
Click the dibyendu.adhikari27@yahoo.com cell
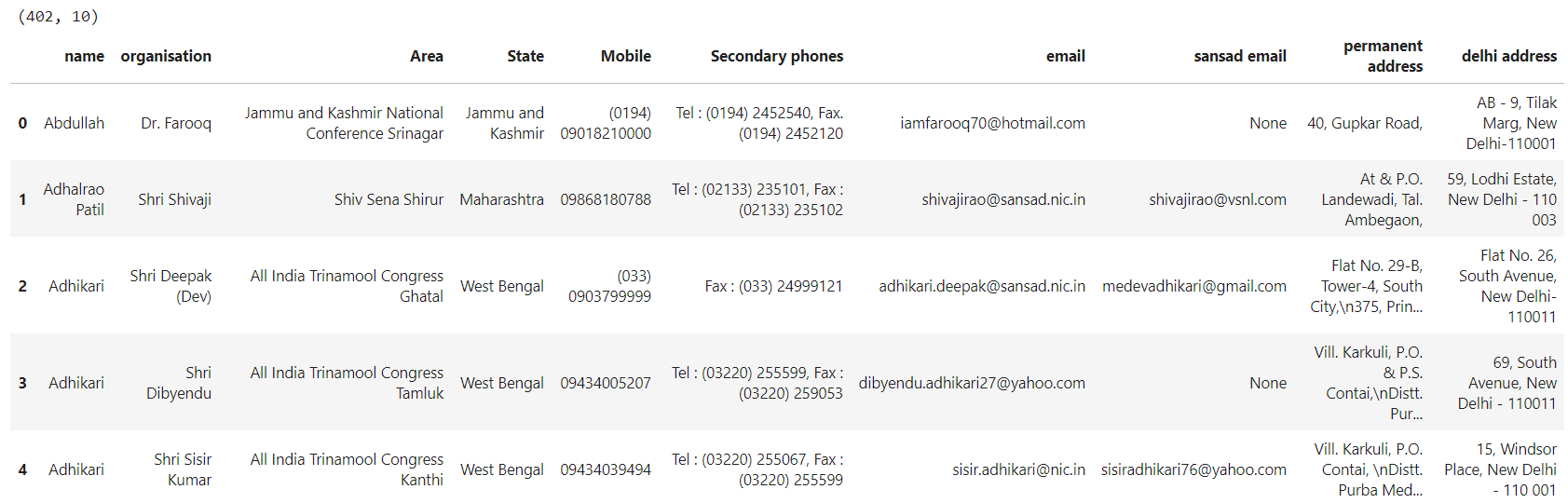(x=972, y=383)
